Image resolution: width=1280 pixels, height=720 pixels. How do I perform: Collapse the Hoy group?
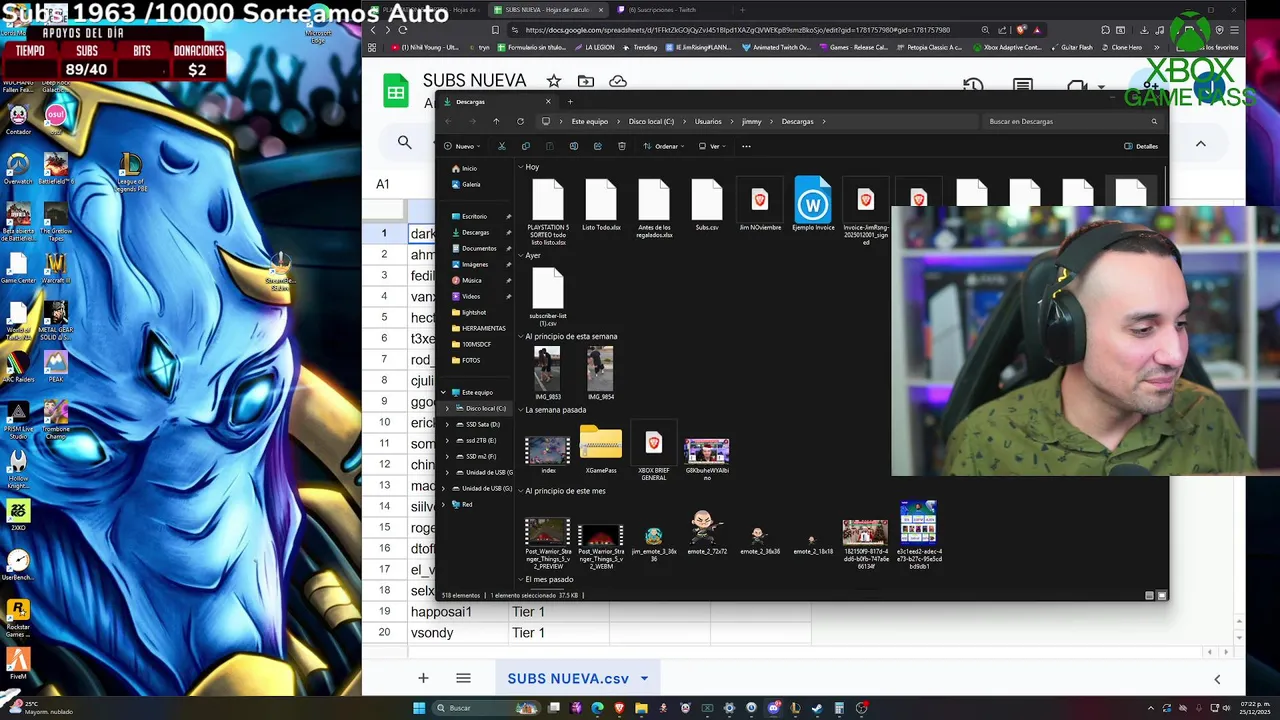(x=521, y=167)
